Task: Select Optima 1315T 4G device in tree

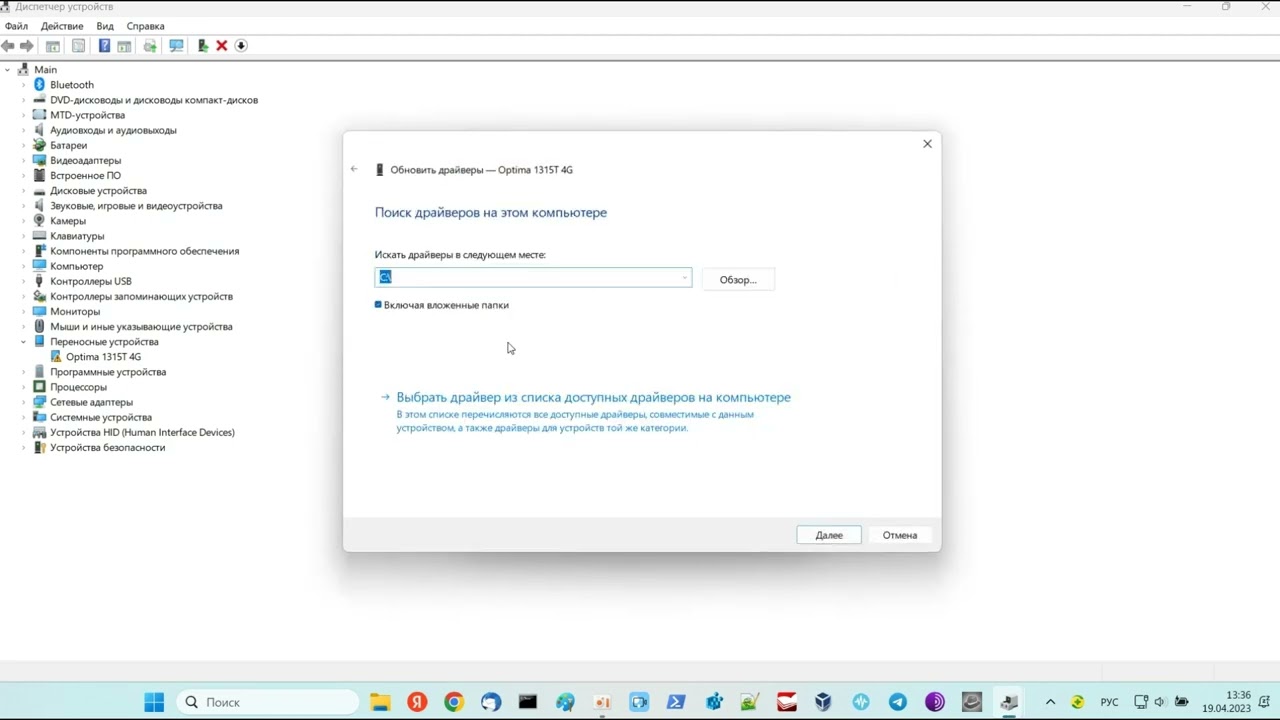Action: tap(103, 357)
